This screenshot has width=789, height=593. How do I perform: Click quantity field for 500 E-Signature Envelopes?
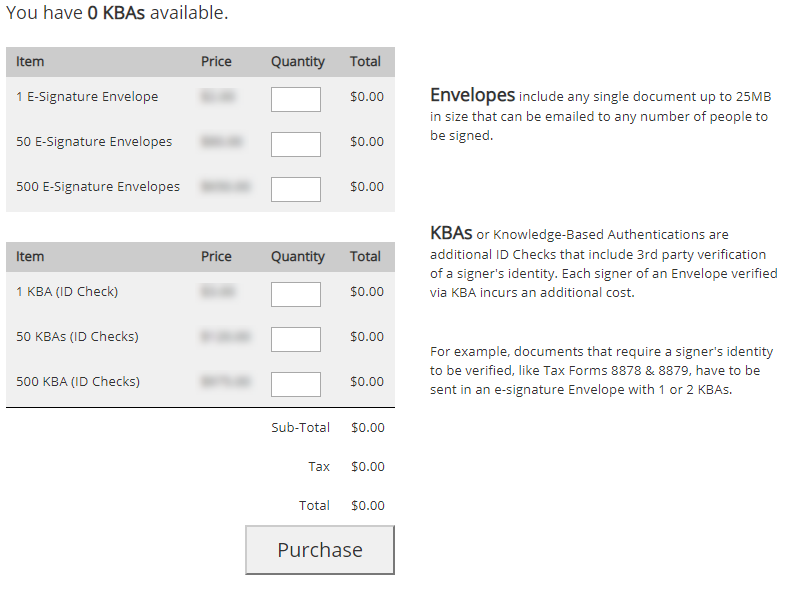click(x=296, y=189)
